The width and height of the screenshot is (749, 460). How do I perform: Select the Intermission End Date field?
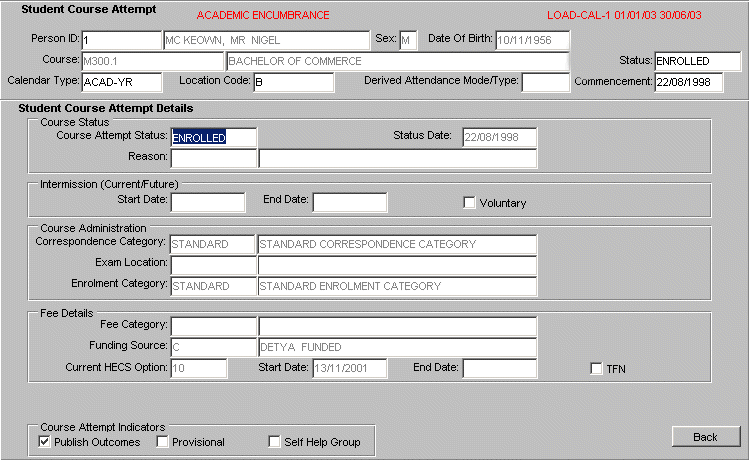349,203
